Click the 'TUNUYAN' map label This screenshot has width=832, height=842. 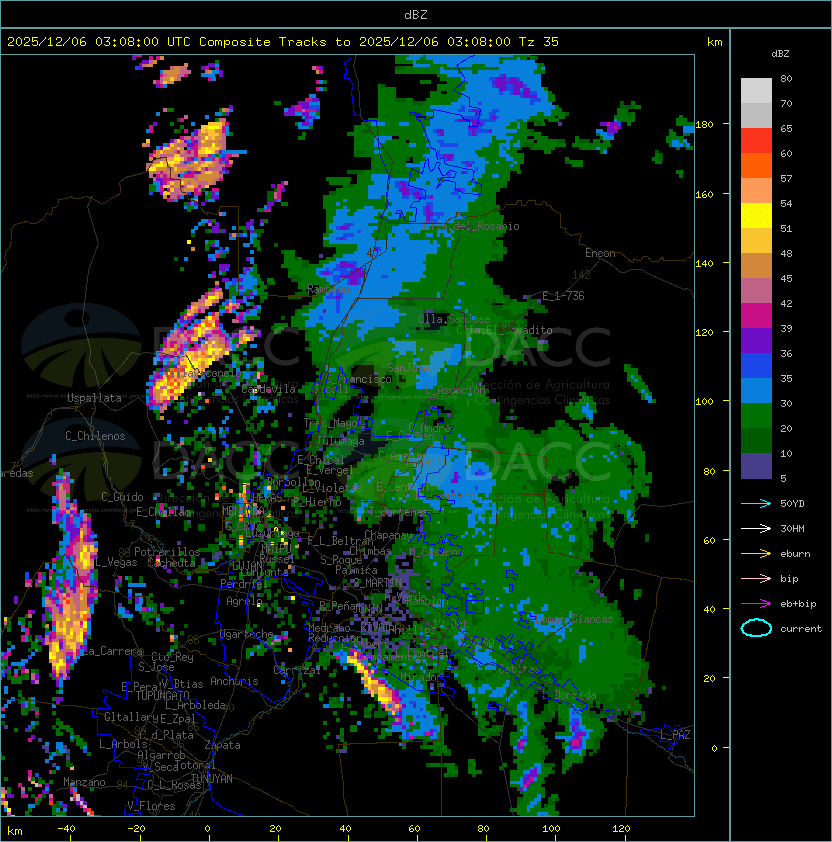coord(212,778)
